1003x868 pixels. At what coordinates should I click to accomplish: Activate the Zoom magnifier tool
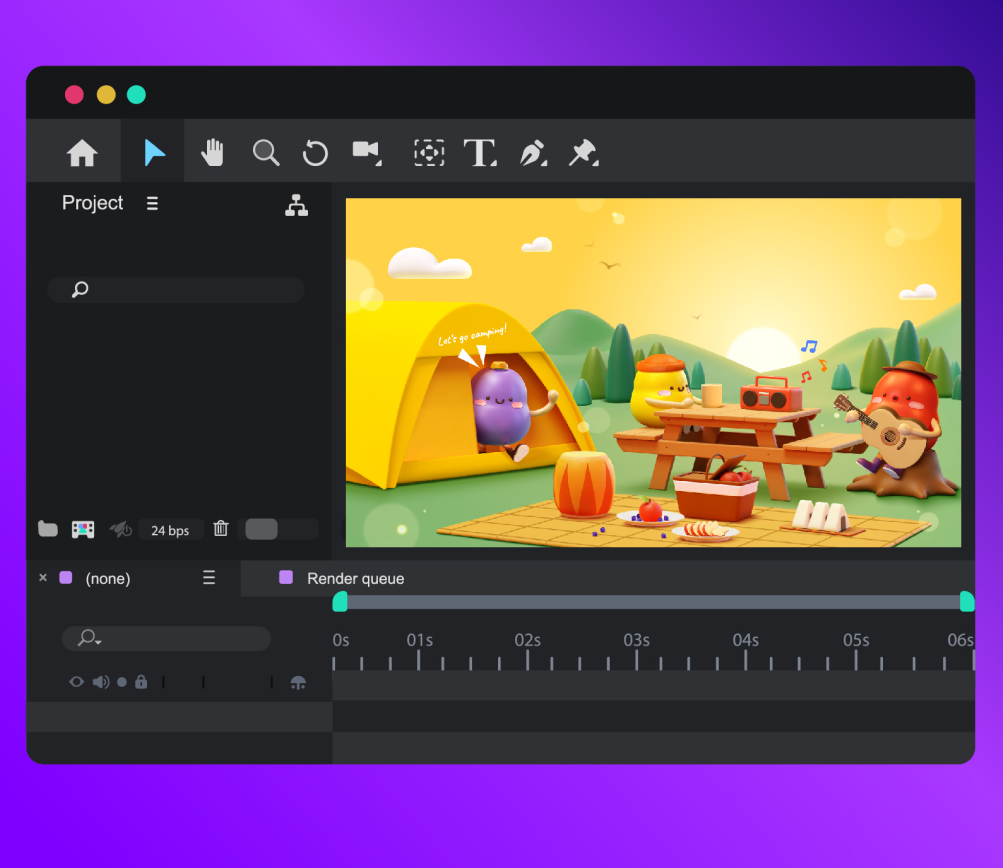pos(265,152)
